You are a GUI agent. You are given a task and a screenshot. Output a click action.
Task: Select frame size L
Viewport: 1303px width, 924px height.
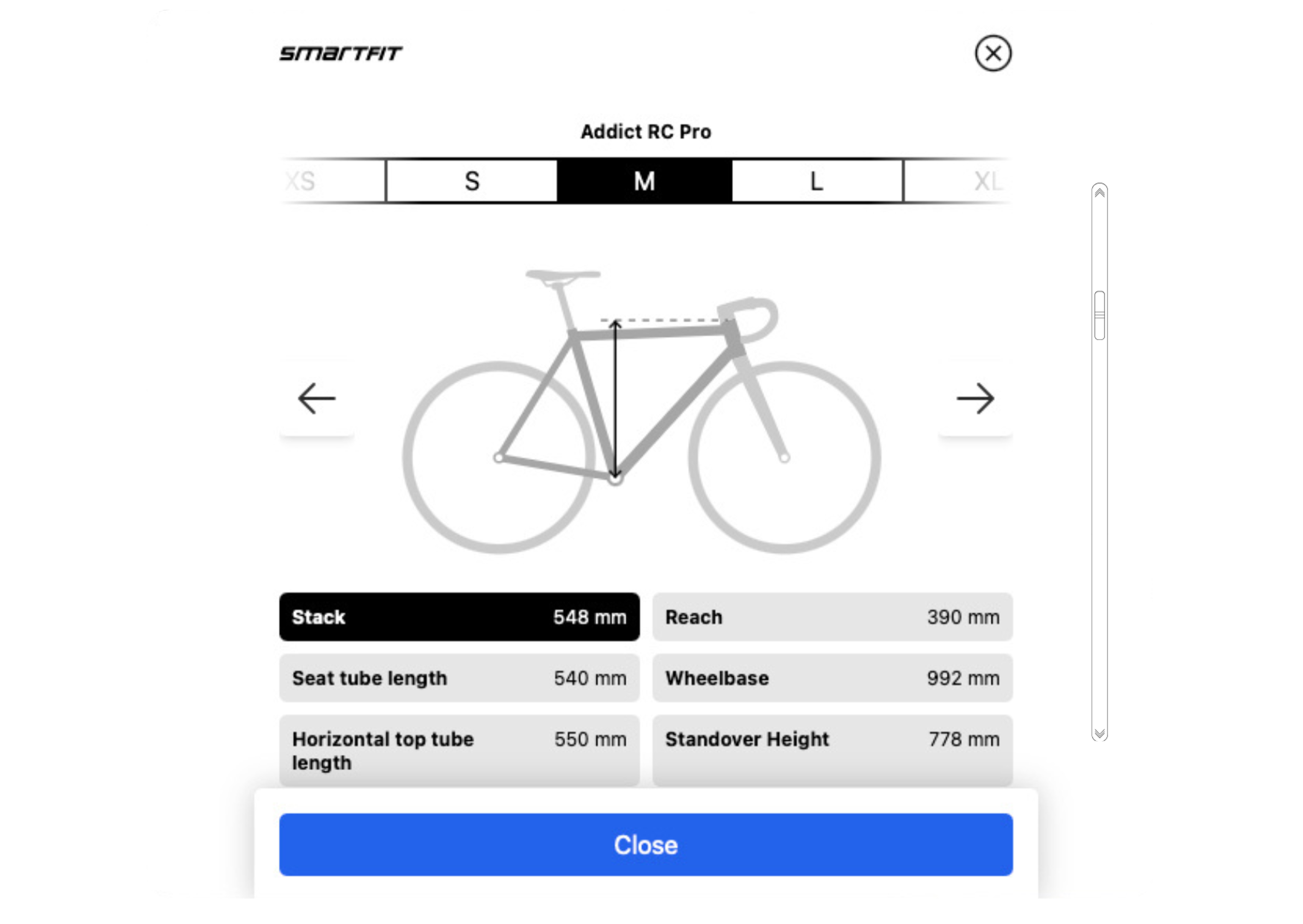pos(816,181)
